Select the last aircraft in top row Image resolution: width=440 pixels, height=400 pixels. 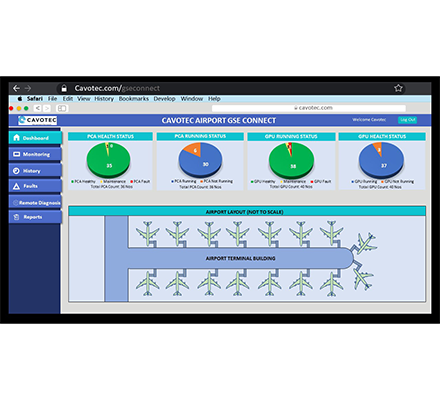(332, 232)
